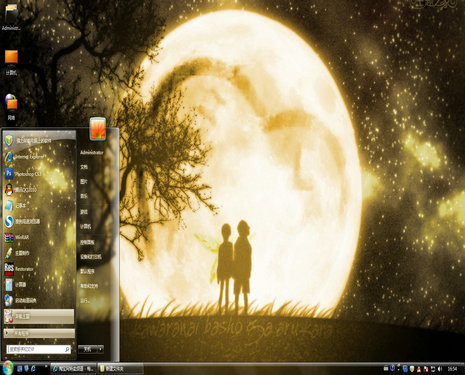Switch to Internet Explorer taskbar window
465x375 pixels.
pos(74,369)
